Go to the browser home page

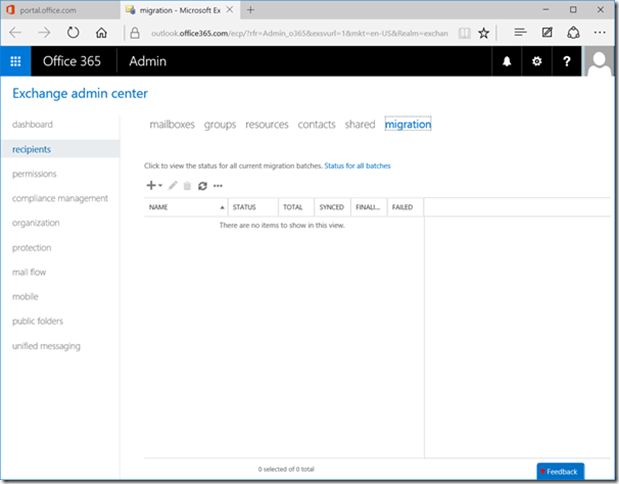pos(103,32)
